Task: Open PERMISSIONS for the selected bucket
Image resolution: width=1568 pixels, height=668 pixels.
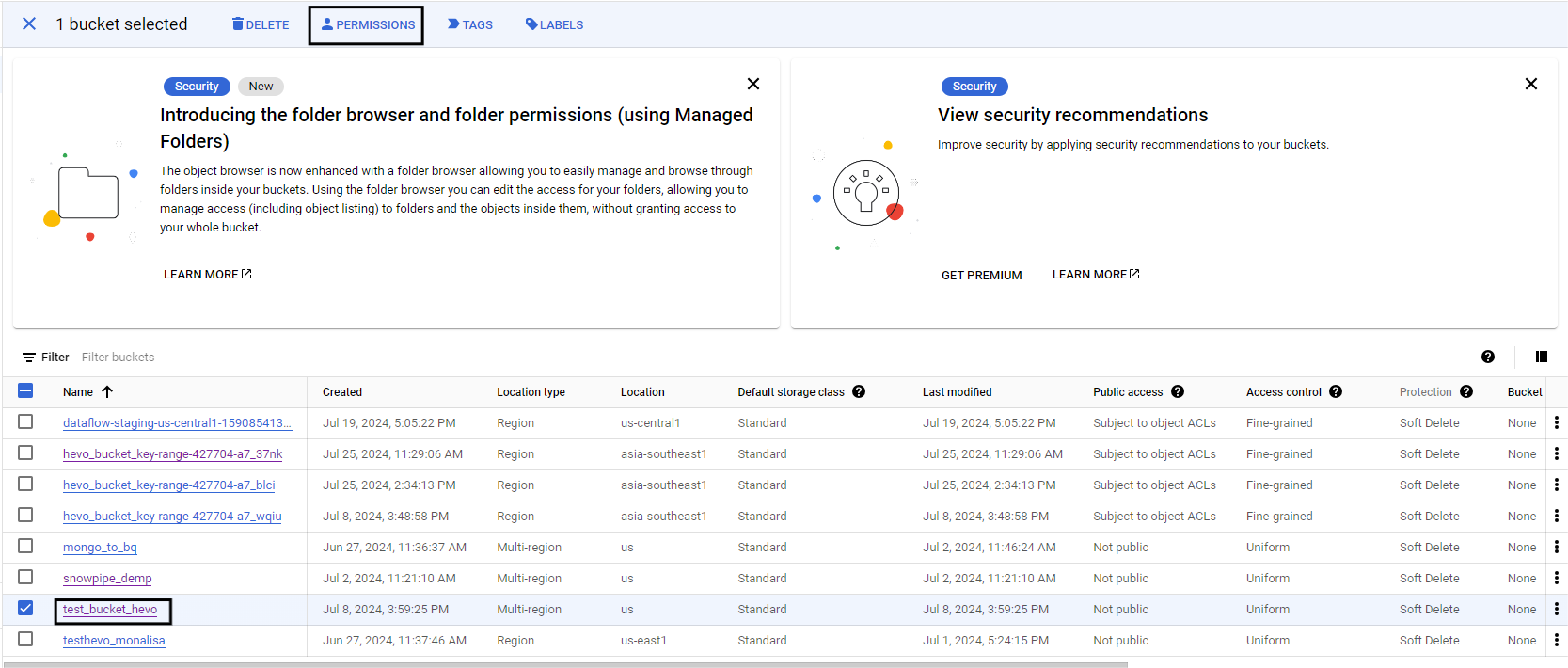Action: (x=367, y=24)
